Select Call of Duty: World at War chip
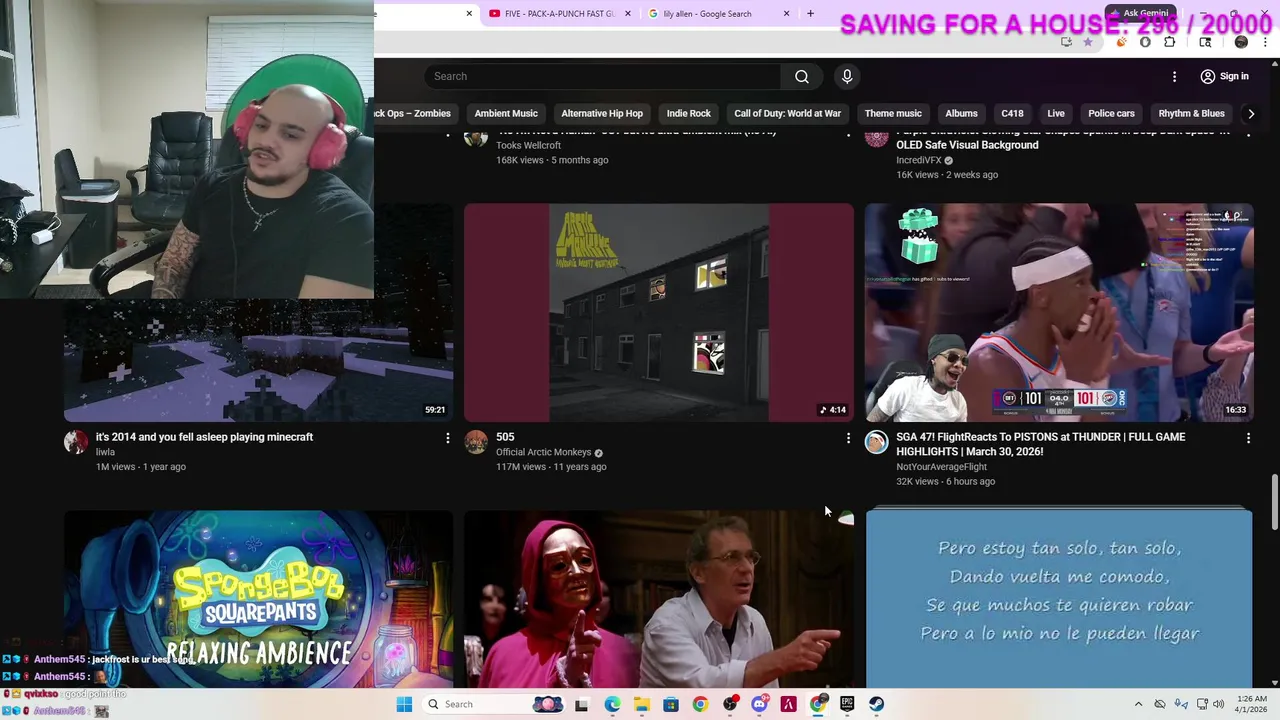Viewport: 1280px width, 720px height. [x=788, y=113]
